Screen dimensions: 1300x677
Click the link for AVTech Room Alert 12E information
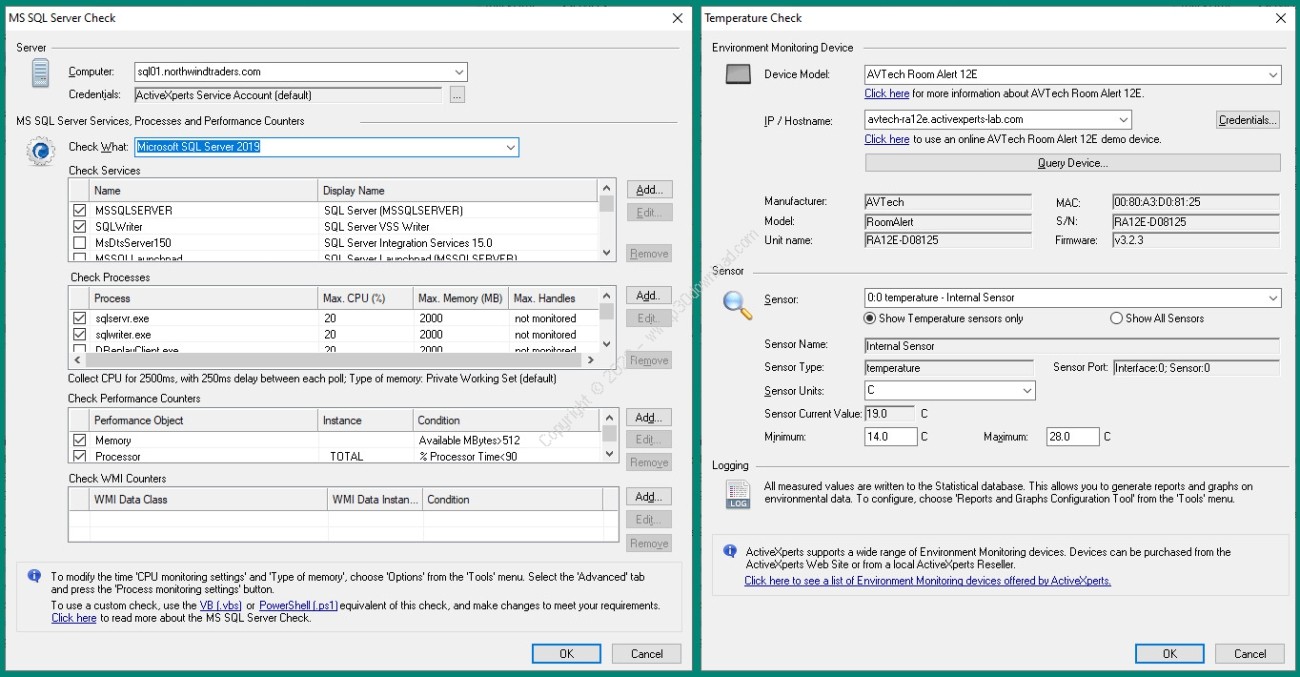click(887, 94)
